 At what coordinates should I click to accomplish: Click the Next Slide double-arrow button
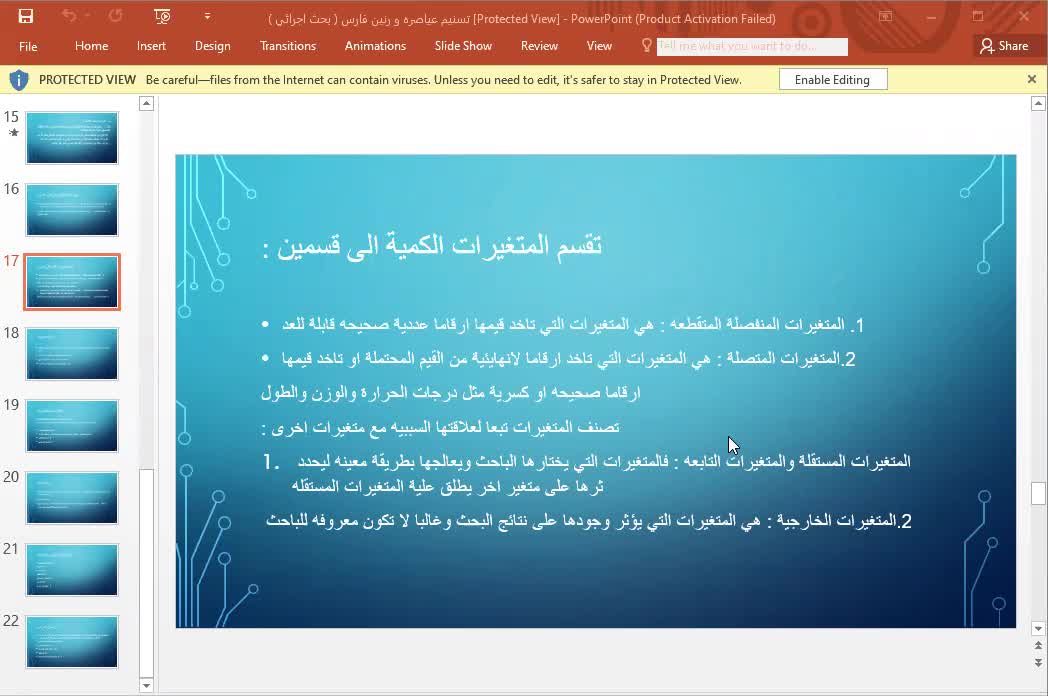[x=1038, y=663]
